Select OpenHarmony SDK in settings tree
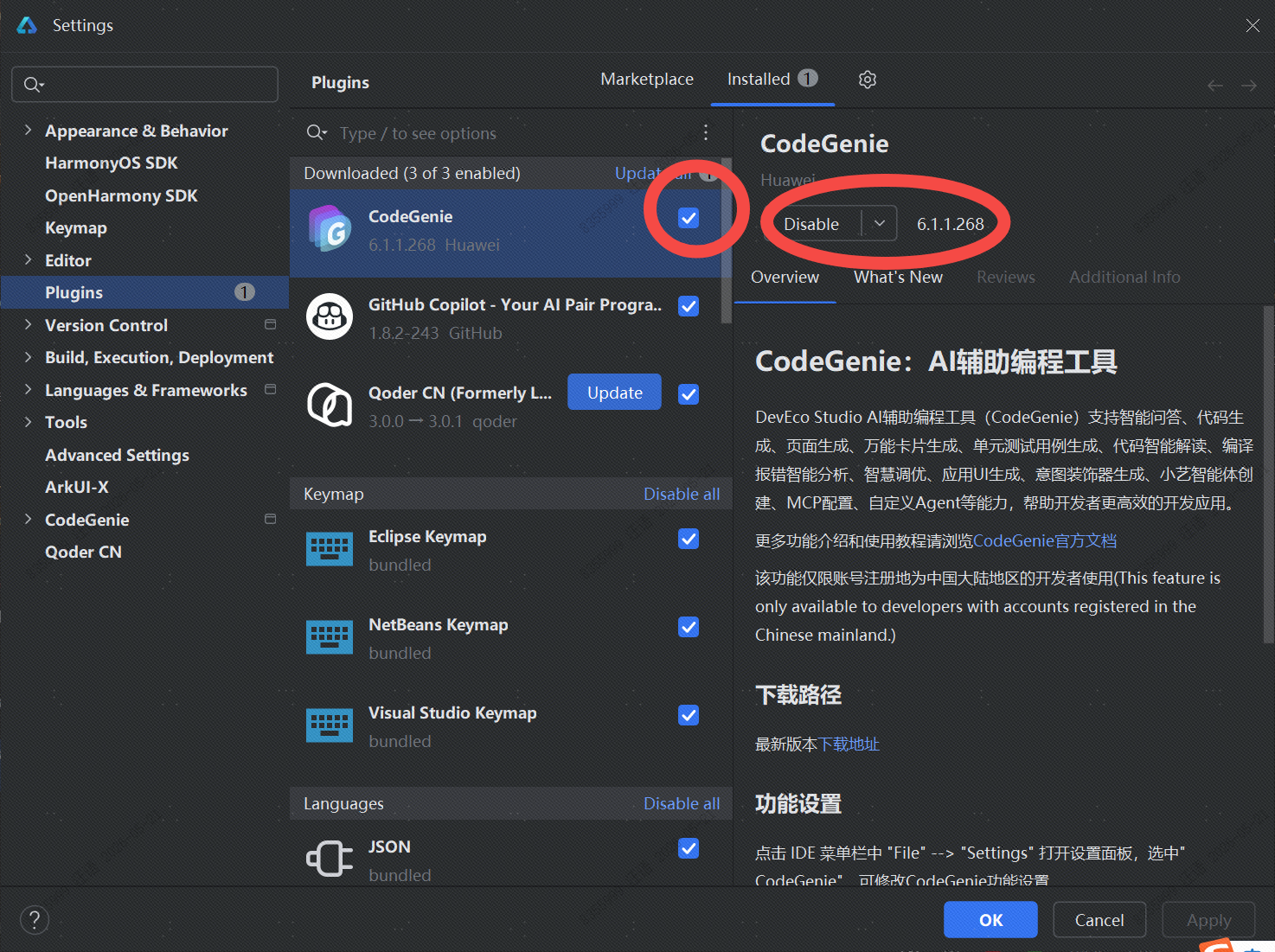1275x952 pixels. [121, 195]
